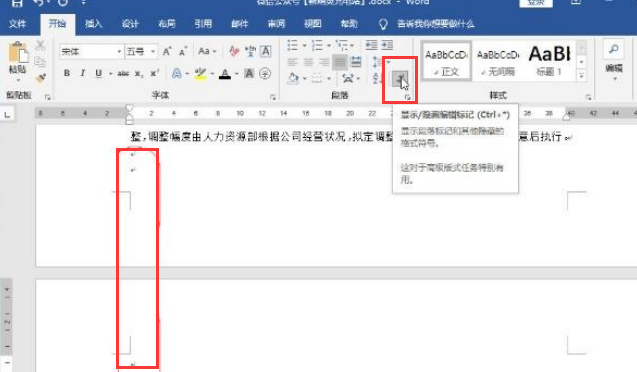The width and height of the screenshot is (637, 372).
Task: Switch to the 设计 tab
Action: pyautogui.click(x=130, y=24)
